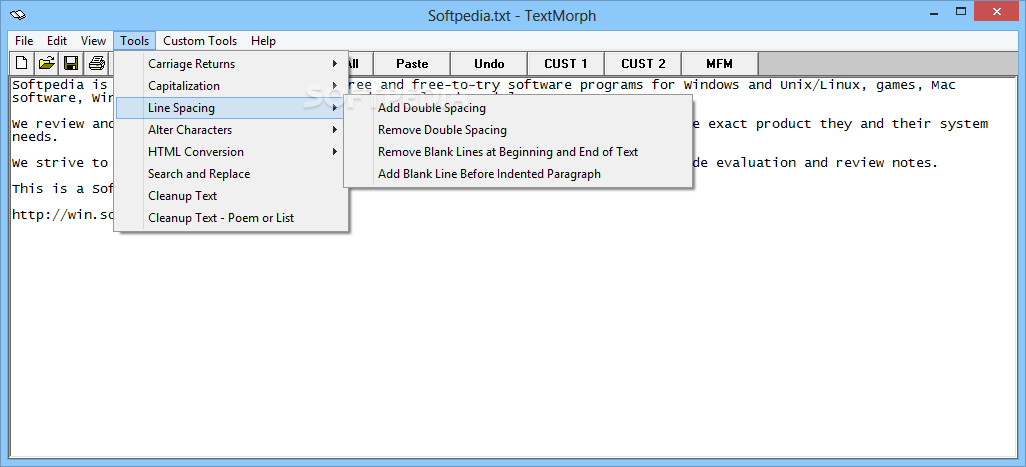Click the TextMorph app icon in title bar
The image size is (1026, 467).
click(17, 14)
